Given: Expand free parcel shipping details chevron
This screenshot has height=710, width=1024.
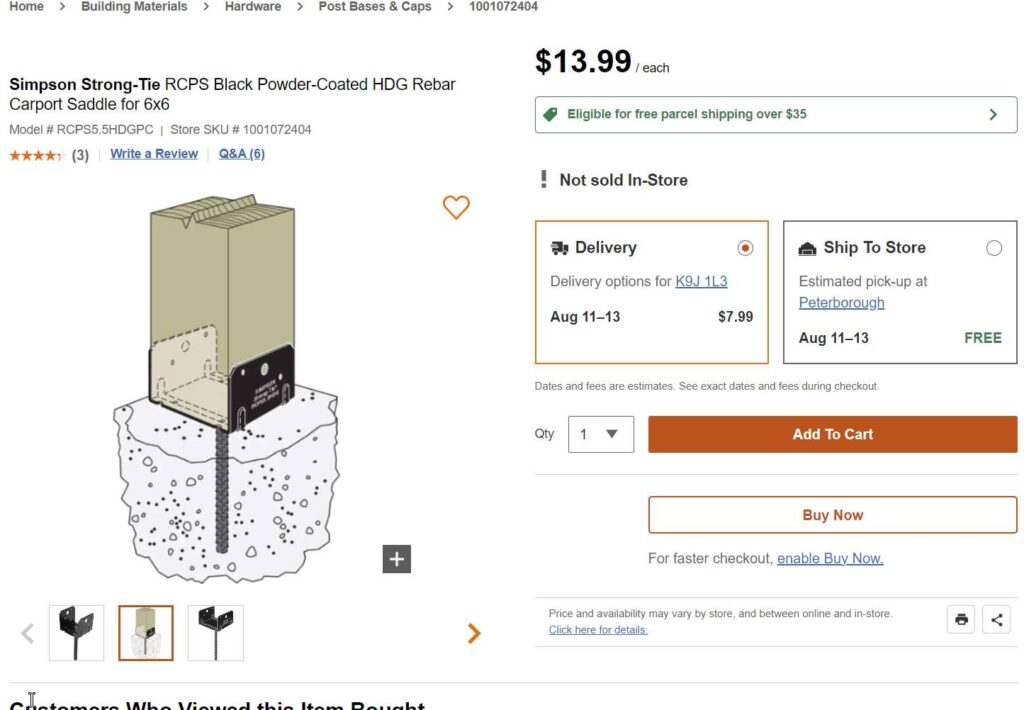Looking at the screenshot, I should (x=993, y=115).
